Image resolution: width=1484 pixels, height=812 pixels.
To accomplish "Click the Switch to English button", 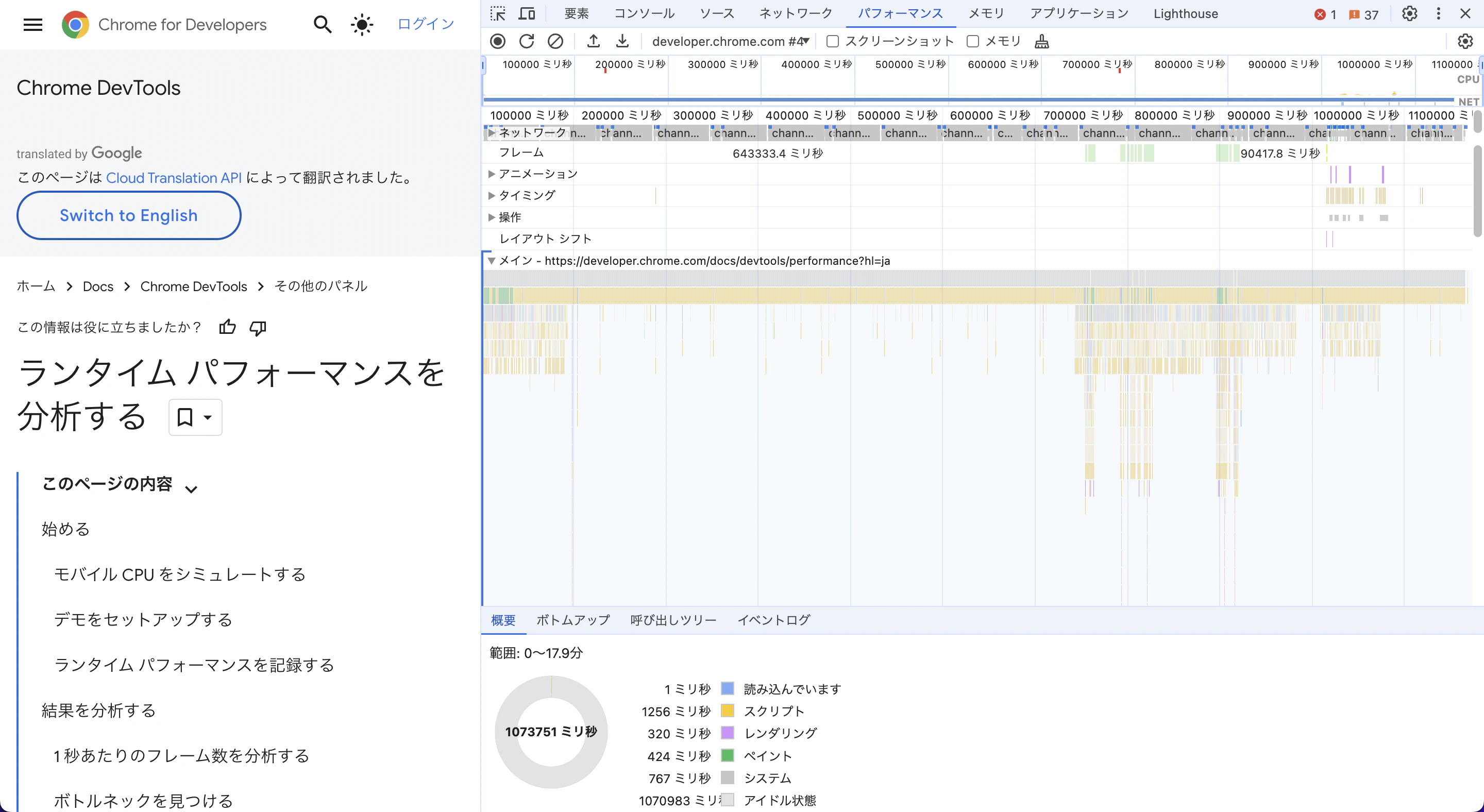I will 128,215.
